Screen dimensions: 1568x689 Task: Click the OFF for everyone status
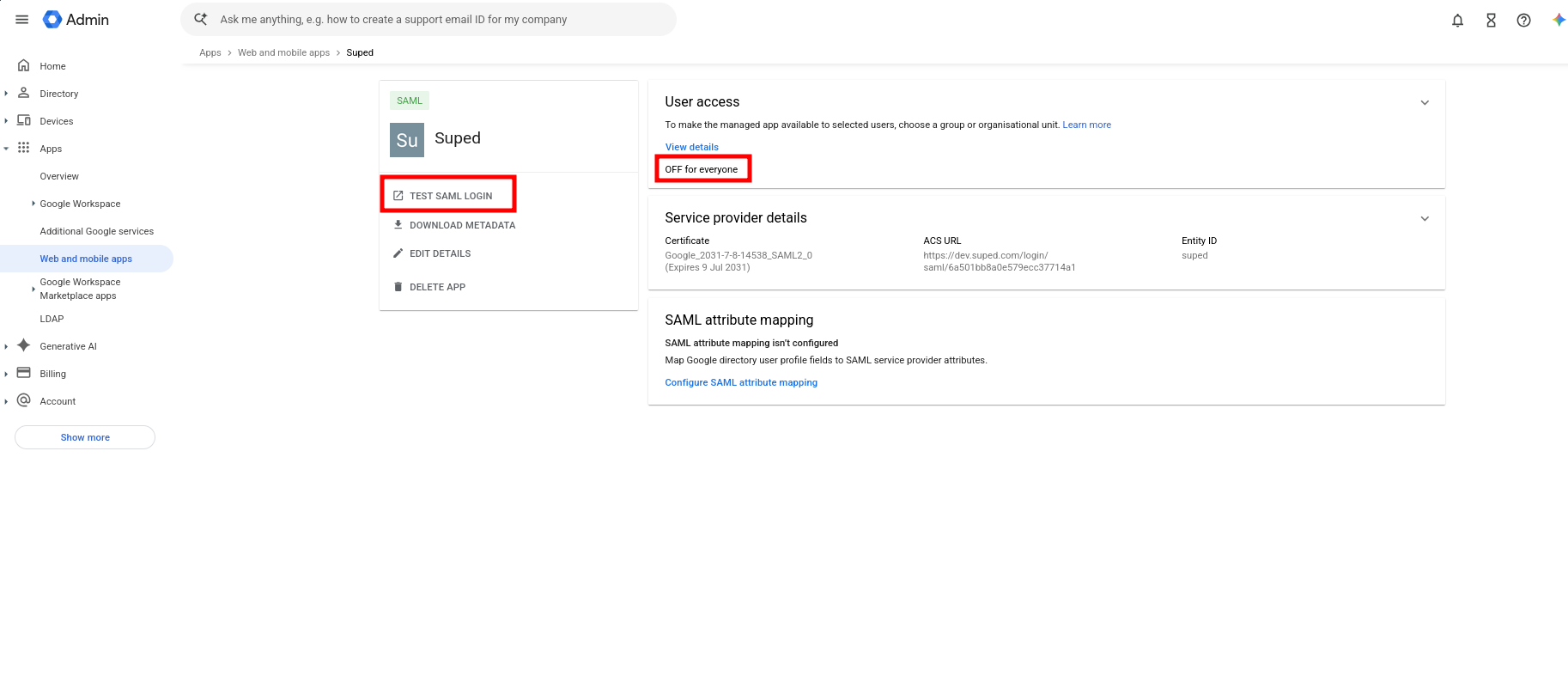click(702, 169)
